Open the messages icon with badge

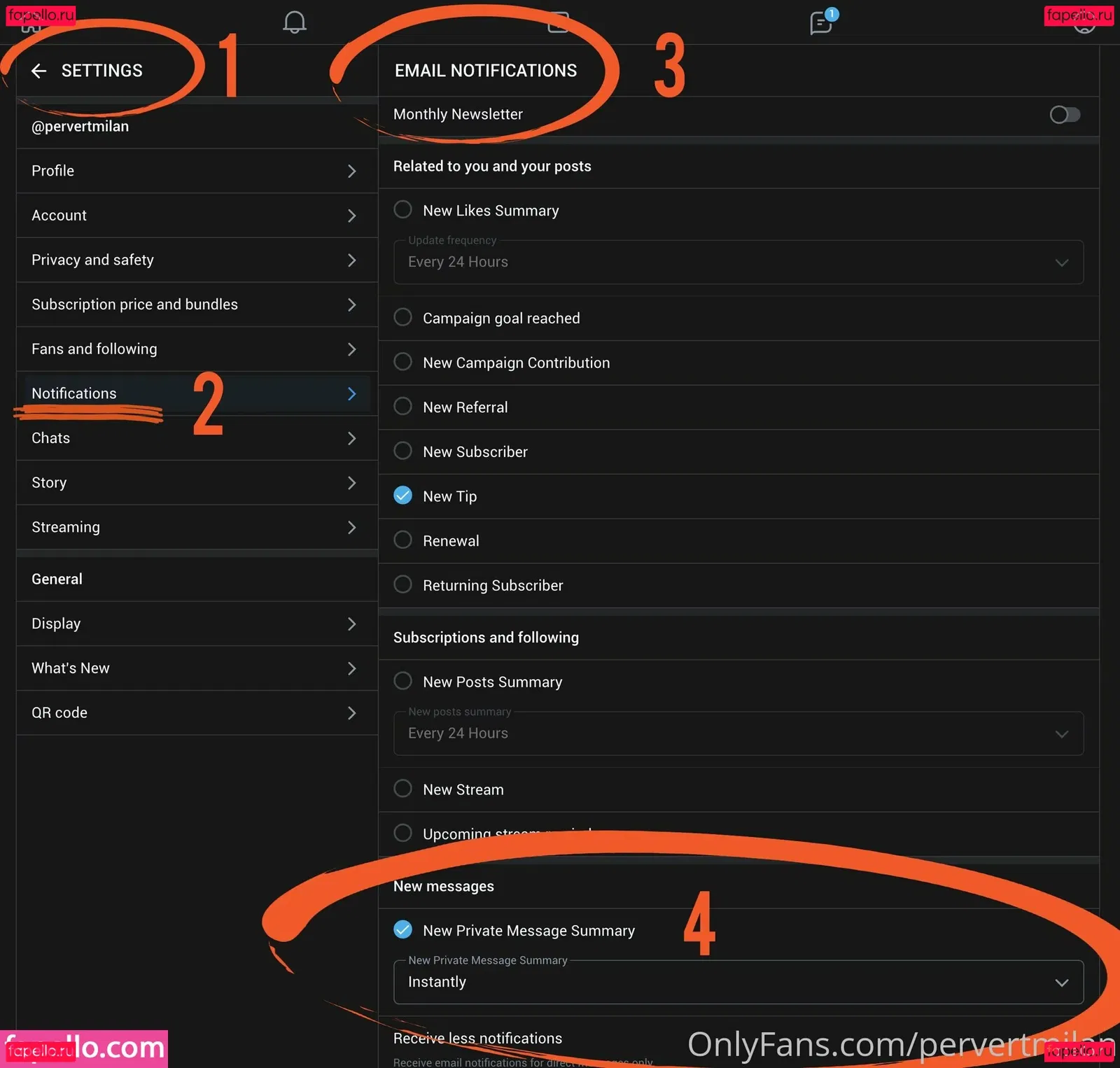pos(820,23)
